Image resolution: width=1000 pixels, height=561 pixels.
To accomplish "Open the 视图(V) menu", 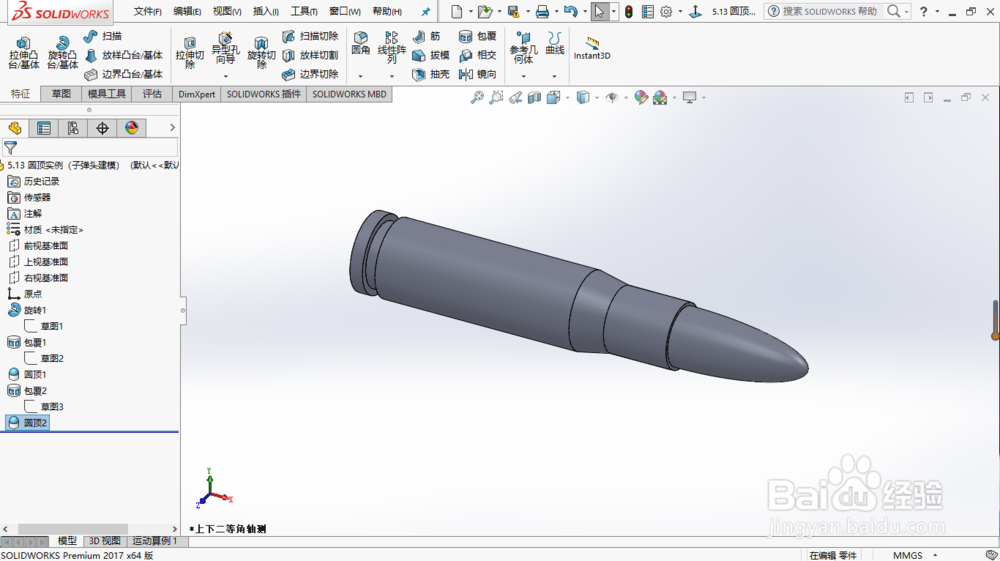I will [x=226, y=11].
